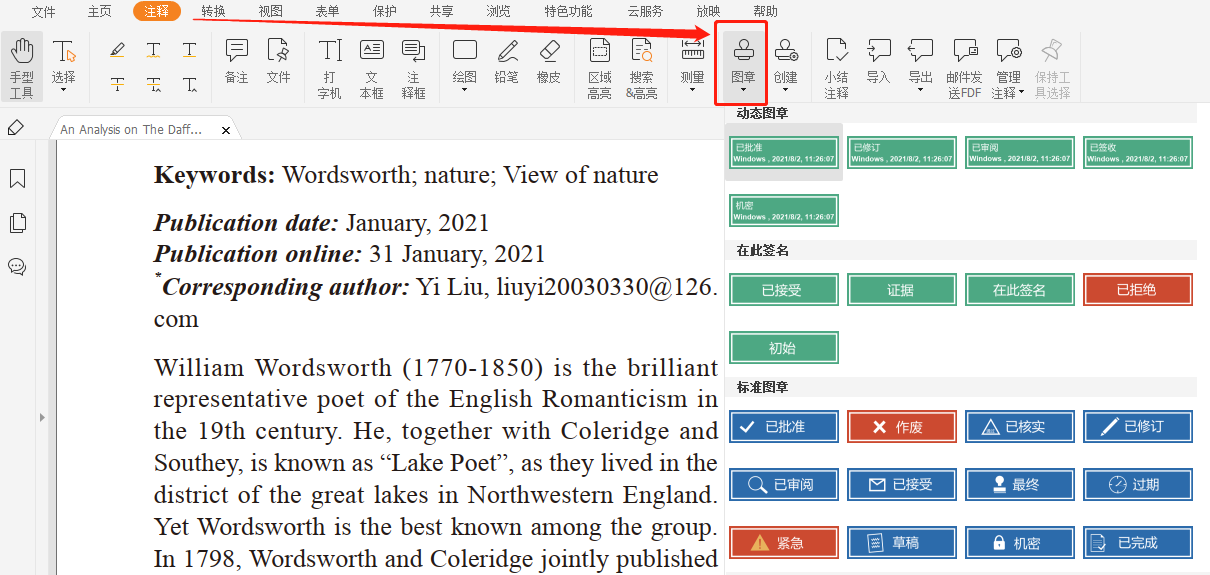The width and height of the screenshot is (1210, 575).
Task: Select the 文本框 text box tool
Action: pos(372,67)
